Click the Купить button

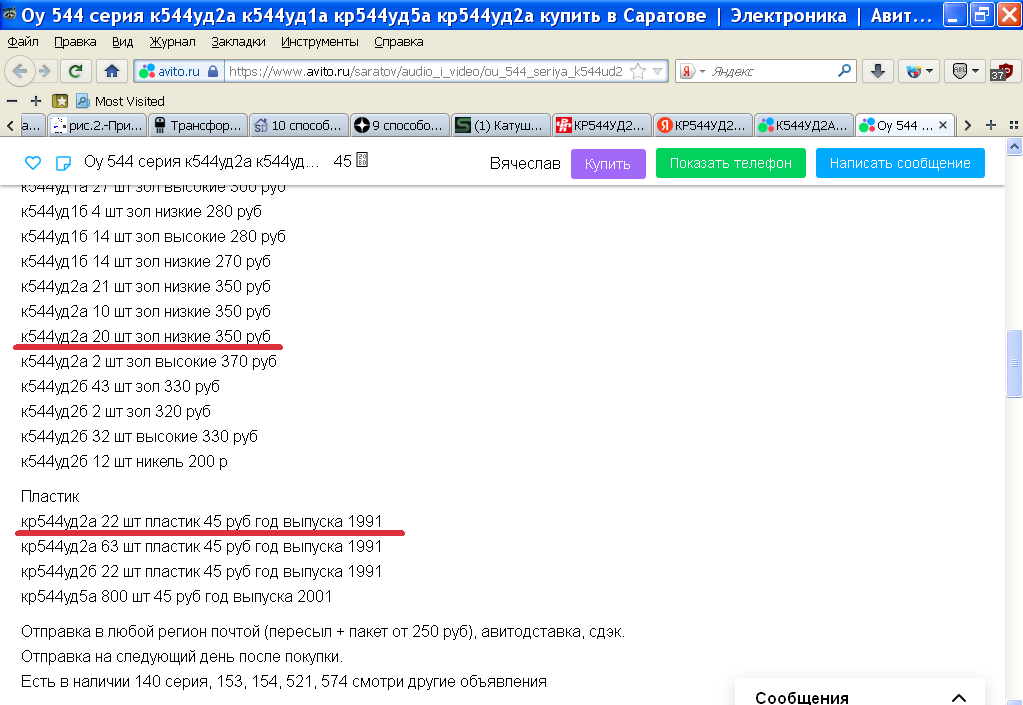click(x=608, y=164)
